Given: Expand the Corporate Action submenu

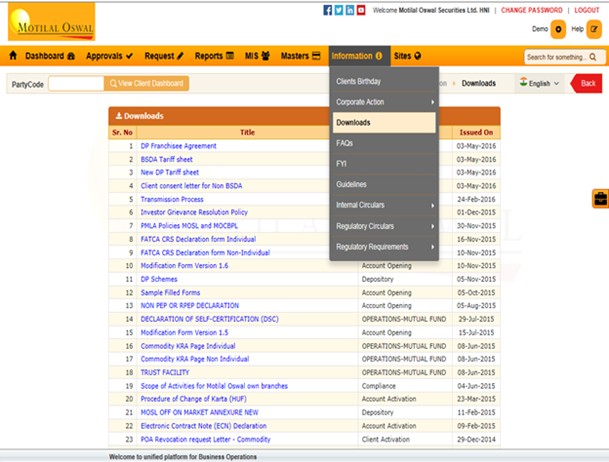Looking at the screenshot, I should click(x=384, y=102).
